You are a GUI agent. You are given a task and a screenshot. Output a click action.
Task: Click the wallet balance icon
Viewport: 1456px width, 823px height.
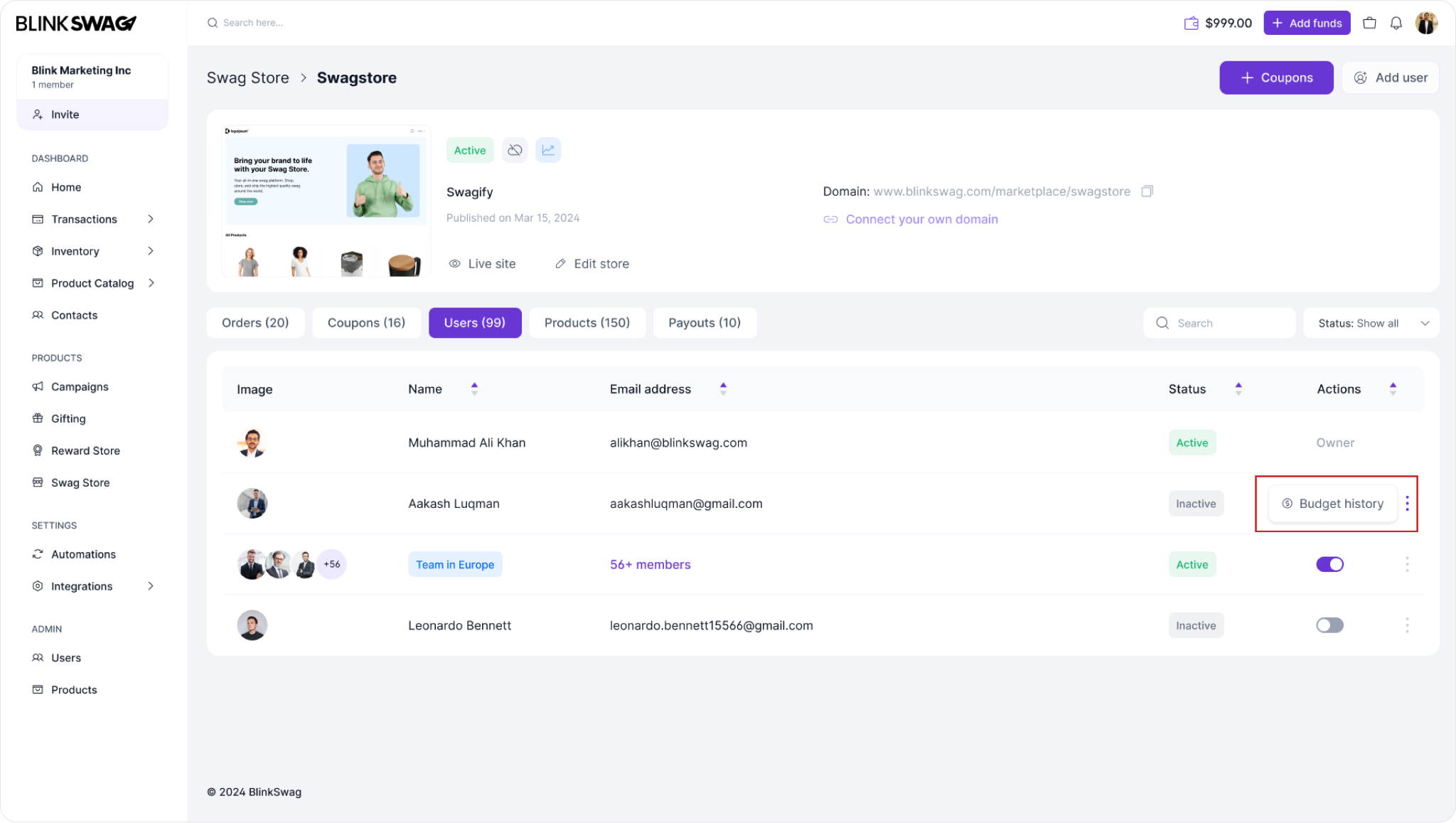click(x=1191, y=23)
